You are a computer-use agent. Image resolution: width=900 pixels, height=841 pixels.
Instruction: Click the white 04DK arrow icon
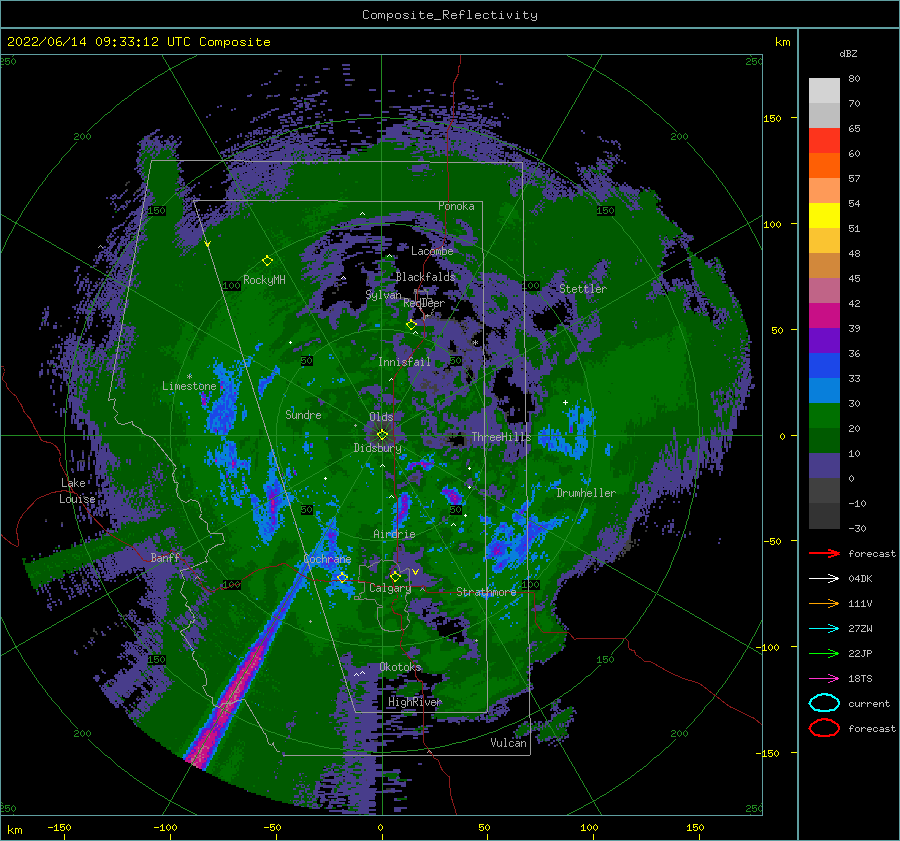824,579
